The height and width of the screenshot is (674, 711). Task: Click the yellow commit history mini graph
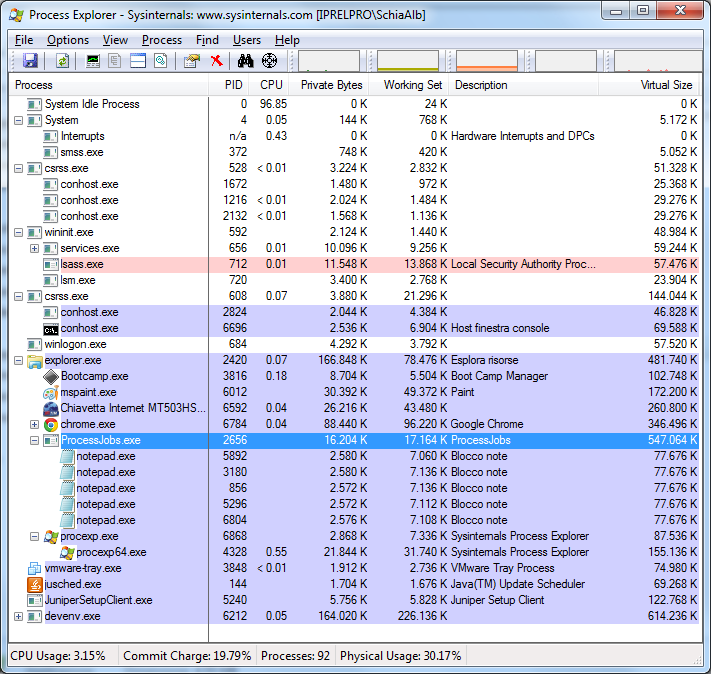(x=408, y=61)
